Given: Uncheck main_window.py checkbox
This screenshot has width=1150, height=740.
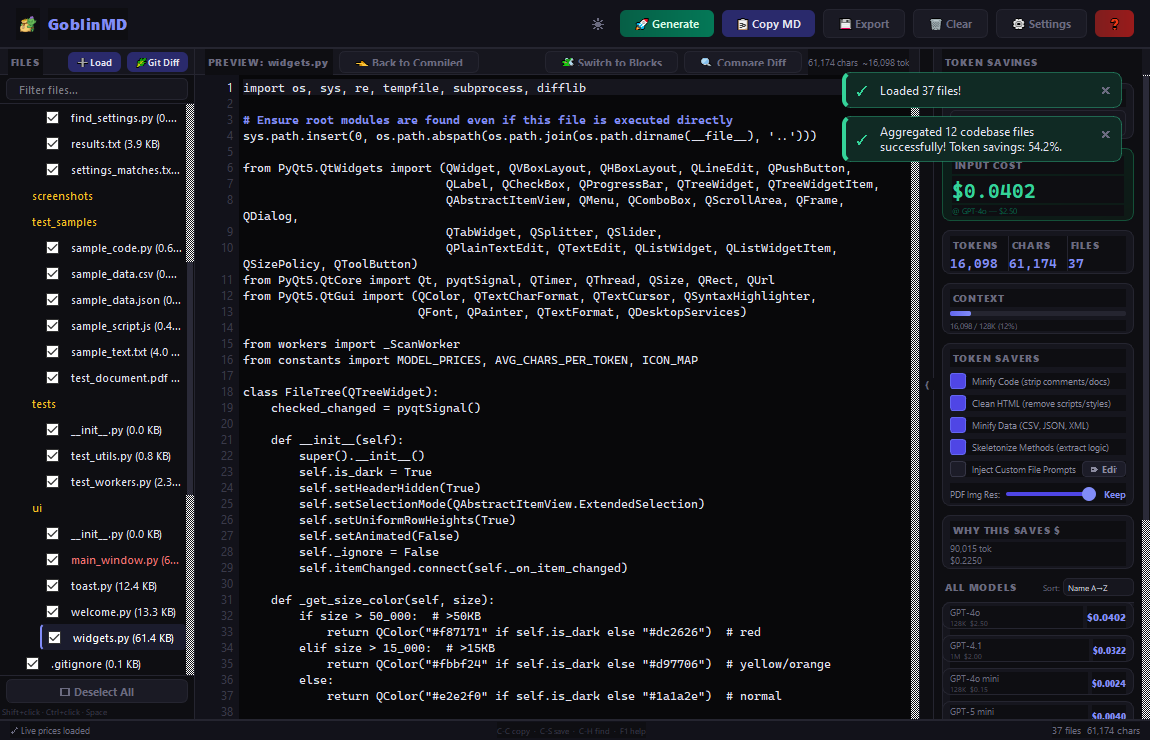Looking at the screenshot, I should (53, 560).
